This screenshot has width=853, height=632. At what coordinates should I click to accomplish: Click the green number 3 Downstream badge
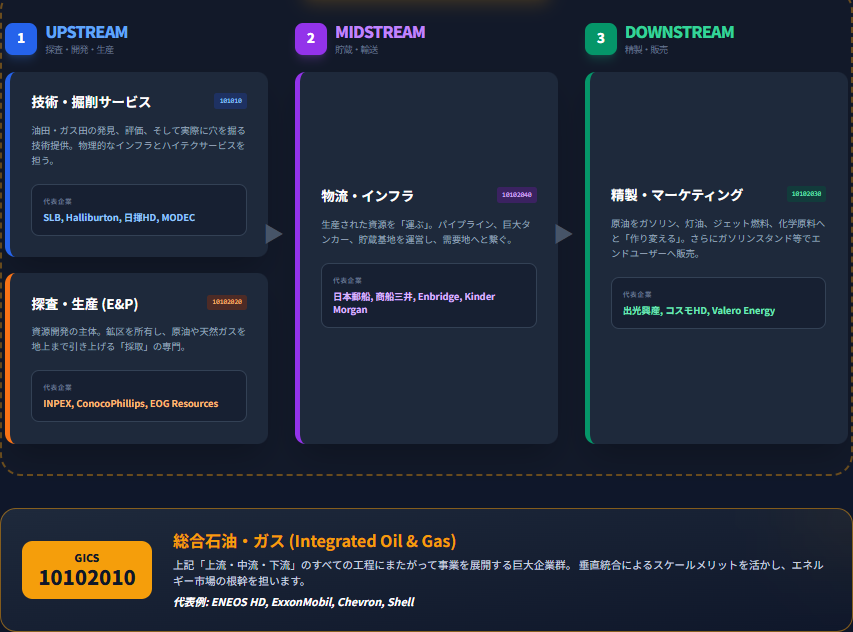click(600, 39)
